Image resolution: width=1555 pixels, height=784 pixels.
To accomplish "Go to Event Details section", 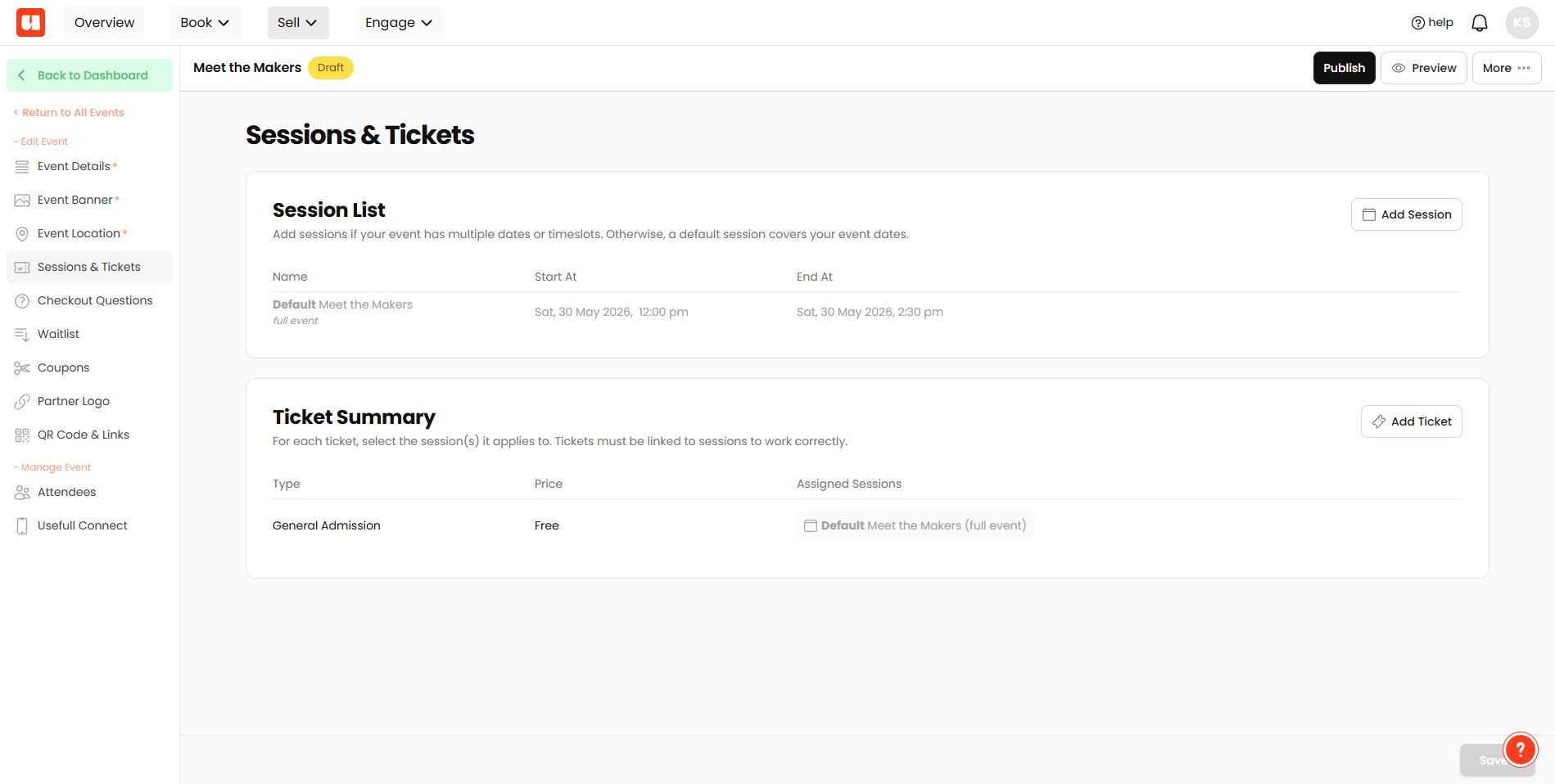I will [x=89, y=166].
